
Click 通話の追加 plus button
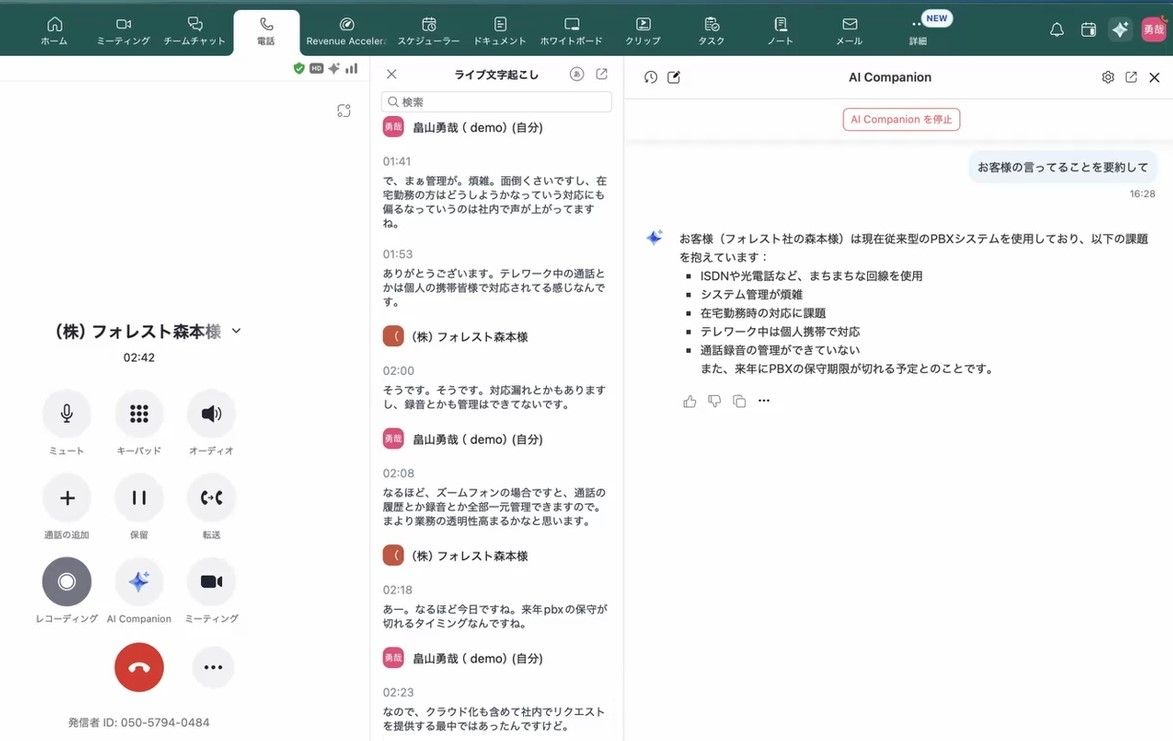67,498
